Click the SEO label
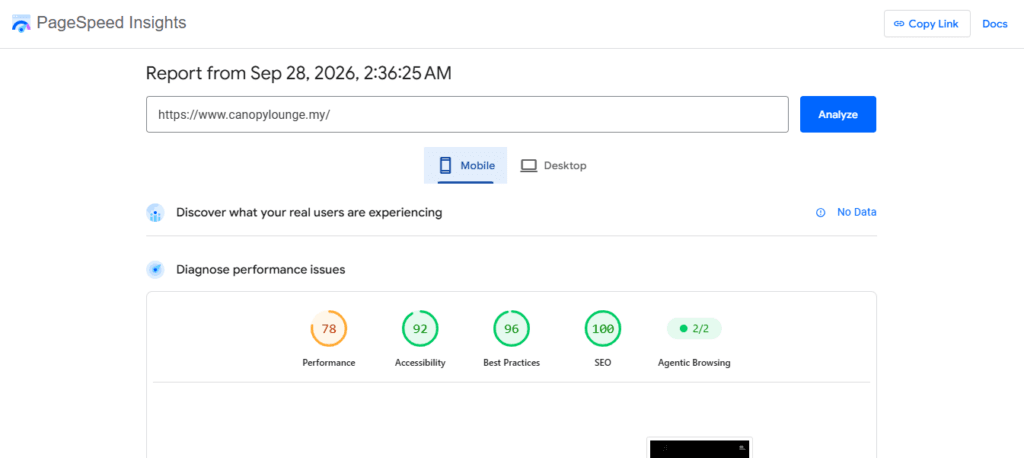 603,363
